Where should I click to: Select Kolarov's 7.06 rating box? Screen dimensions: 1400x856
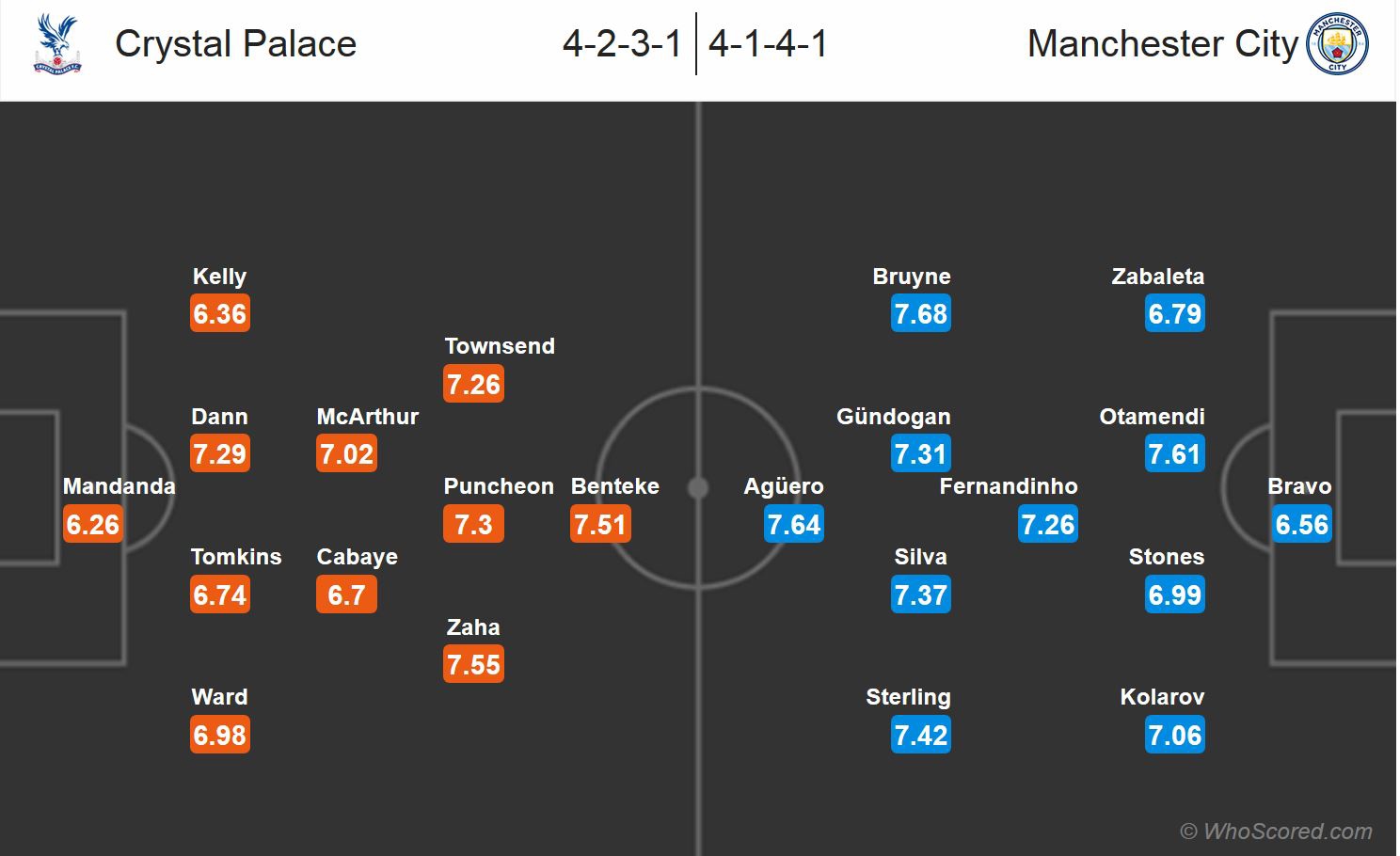coord(1174,735)
